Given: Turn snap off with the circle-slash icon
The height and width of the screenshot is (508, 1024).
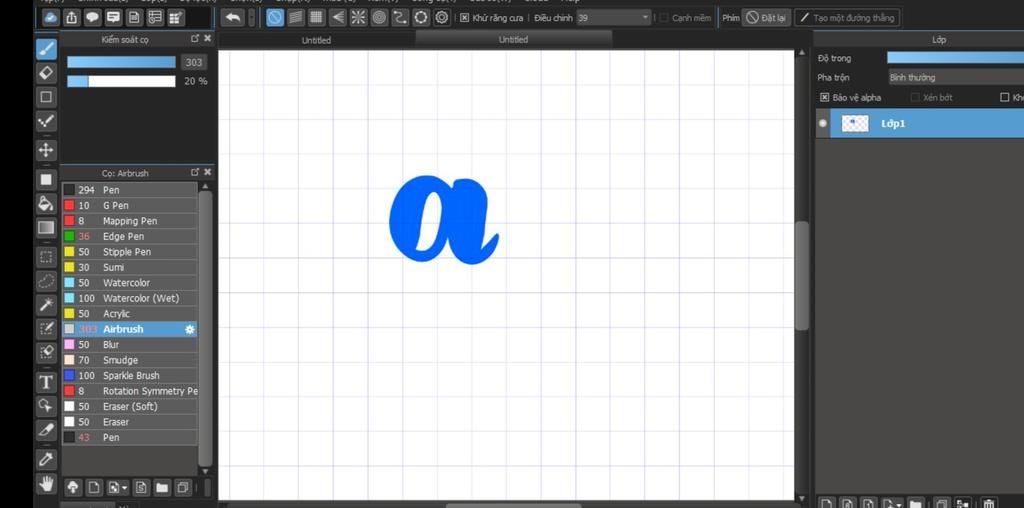Looking at the screenshot, I should (x=275, y=18).
